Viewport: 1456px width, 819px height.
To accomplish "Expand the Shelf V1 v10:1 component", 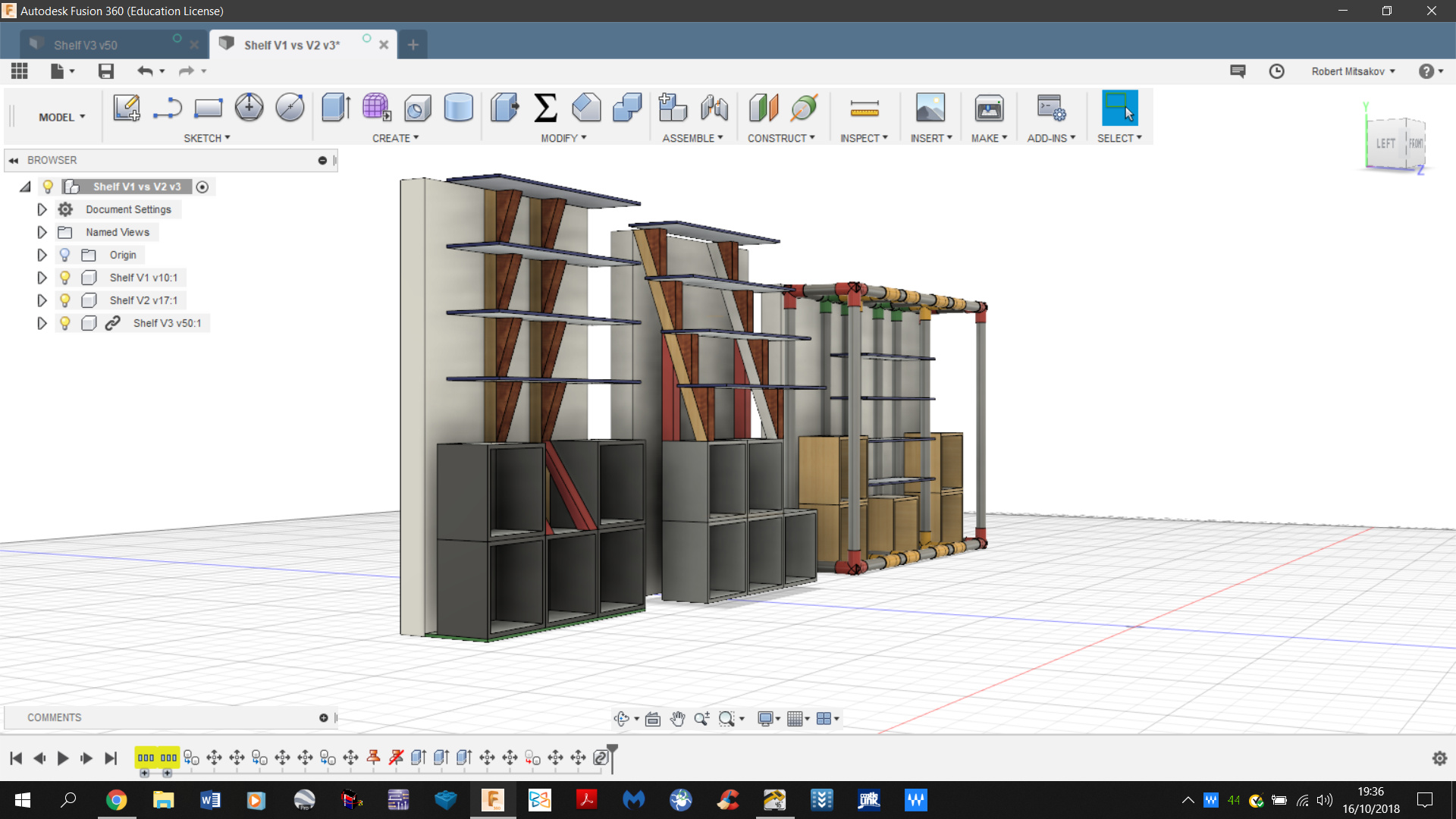I will [42, 278].
